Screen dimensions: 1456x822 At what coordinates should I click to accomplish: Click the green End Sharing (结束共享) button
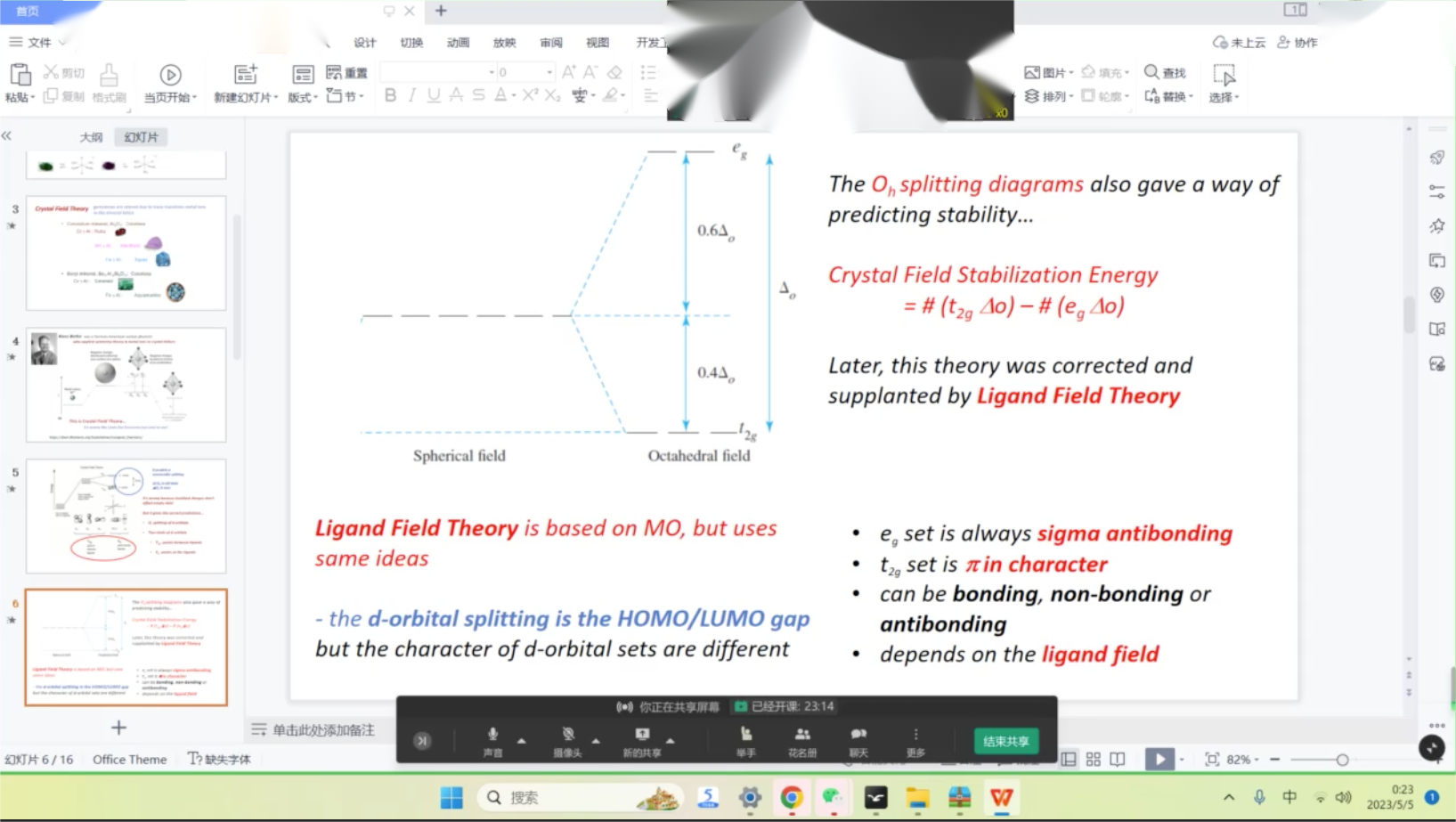(x=1005, y=741)
